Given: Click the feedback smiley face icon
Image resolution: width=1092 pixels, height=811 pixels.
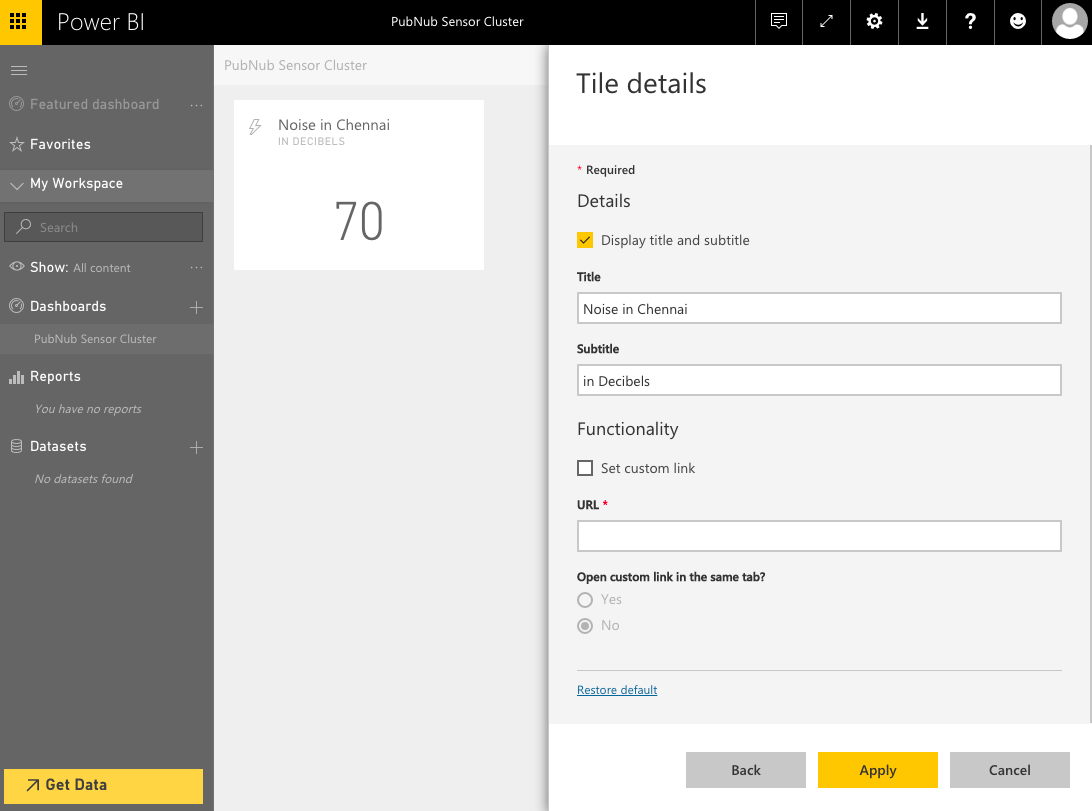Looking at the screenshot, I should click(x=1018, y=22).
